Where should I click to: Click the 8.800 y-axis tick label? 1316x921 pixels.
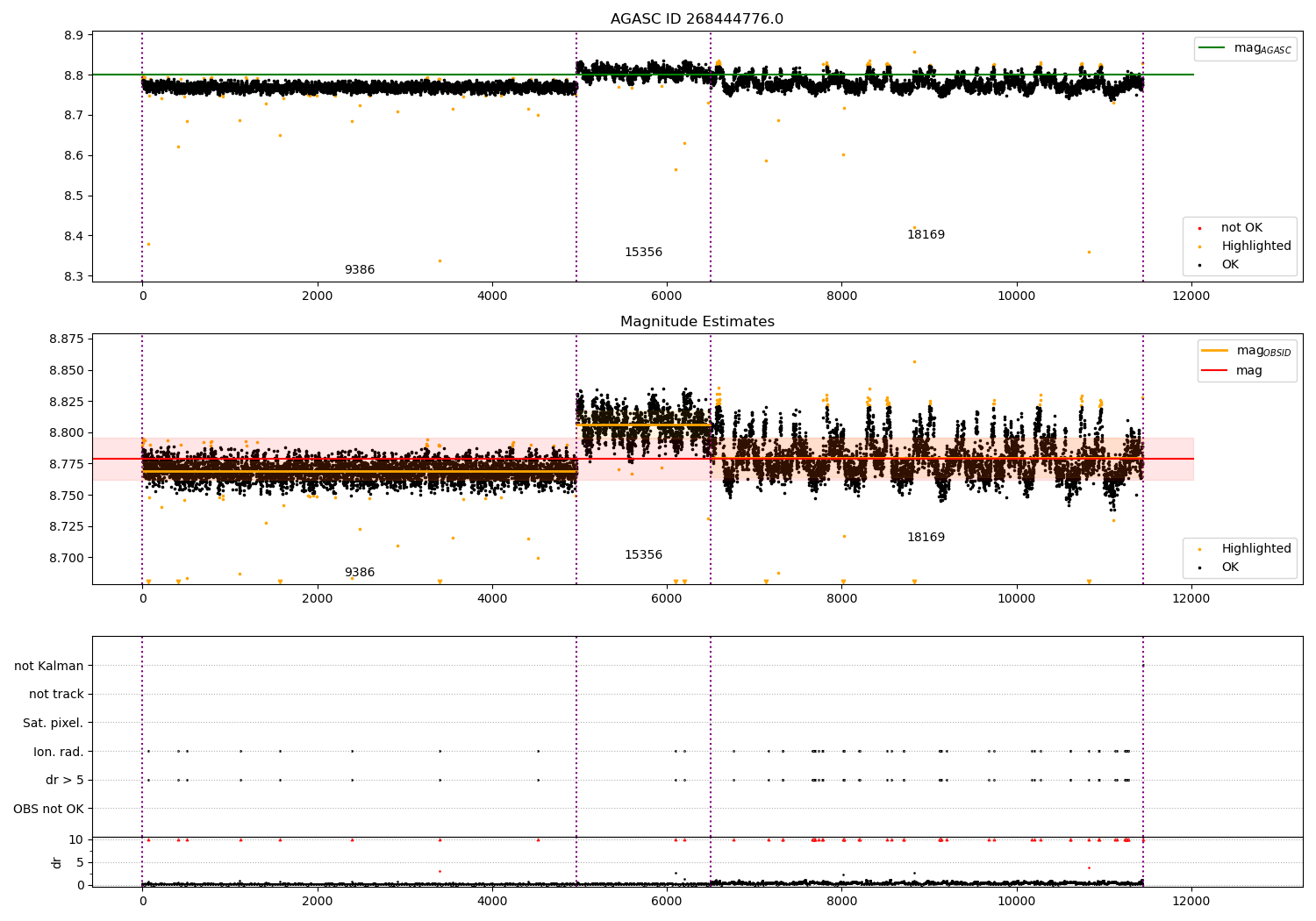coord(67,432)
